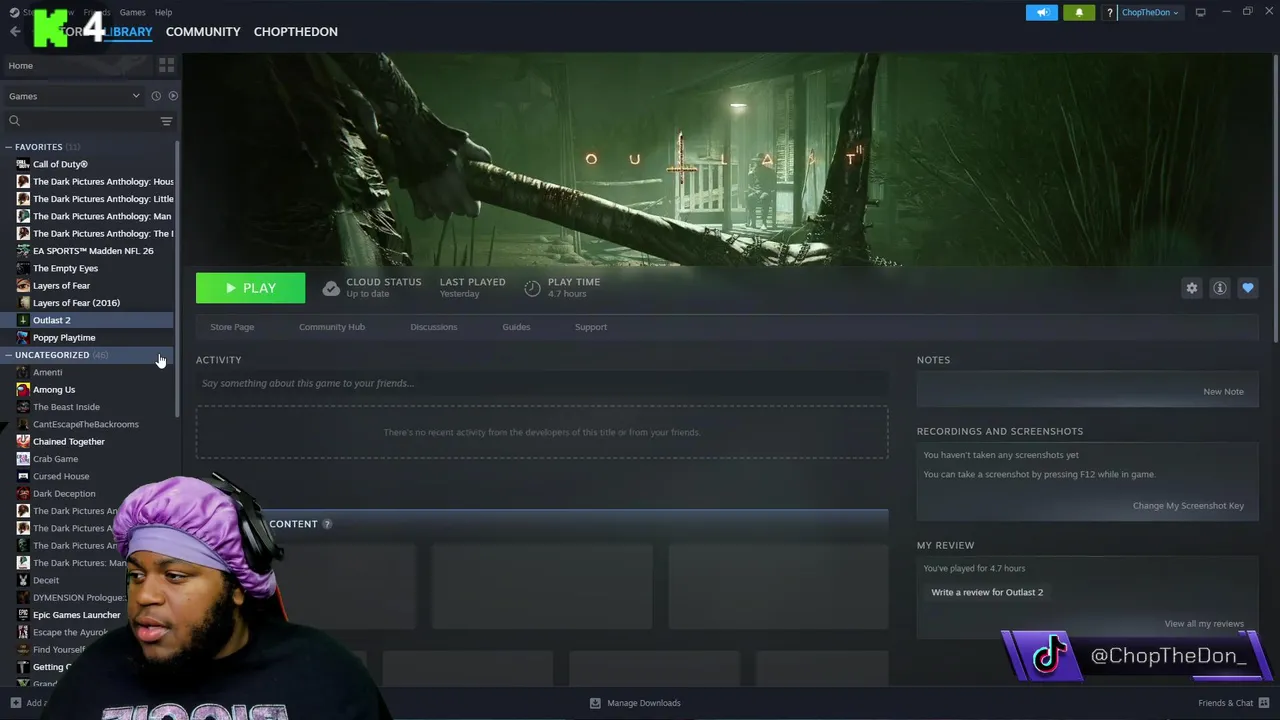
Task: Open the CHOPTHEDON profile section
Action: coord(295,31)
